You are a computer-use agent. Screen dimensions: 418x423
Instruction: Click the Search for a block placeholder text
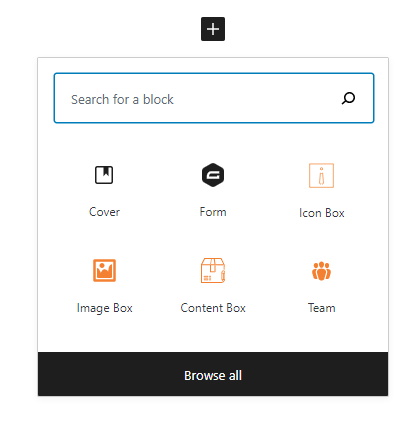(122, 100)
